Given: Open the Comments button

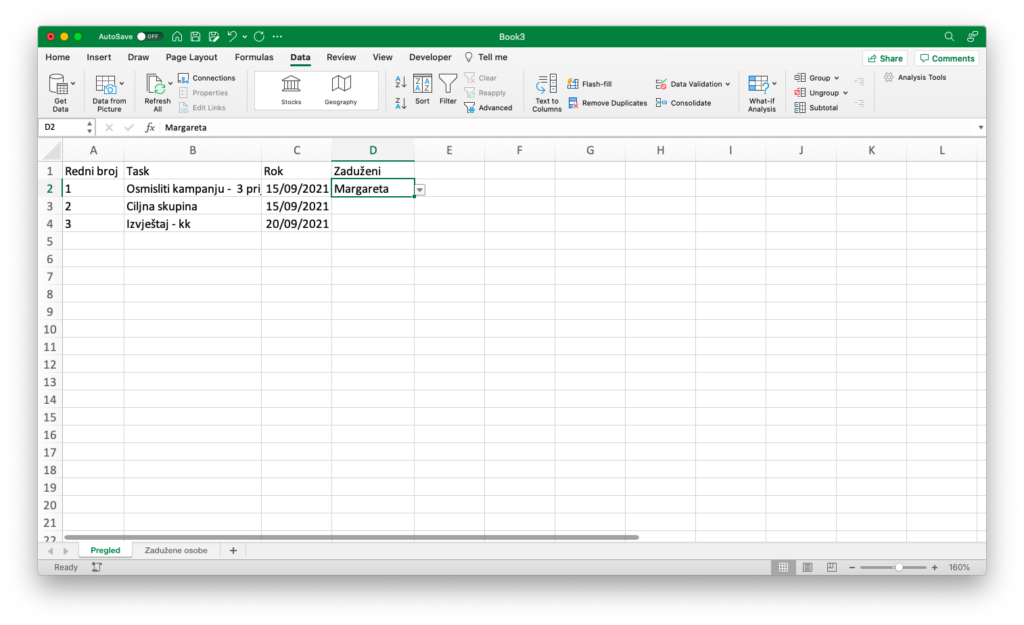Looking at the screenshot, I should pos(946,58).
